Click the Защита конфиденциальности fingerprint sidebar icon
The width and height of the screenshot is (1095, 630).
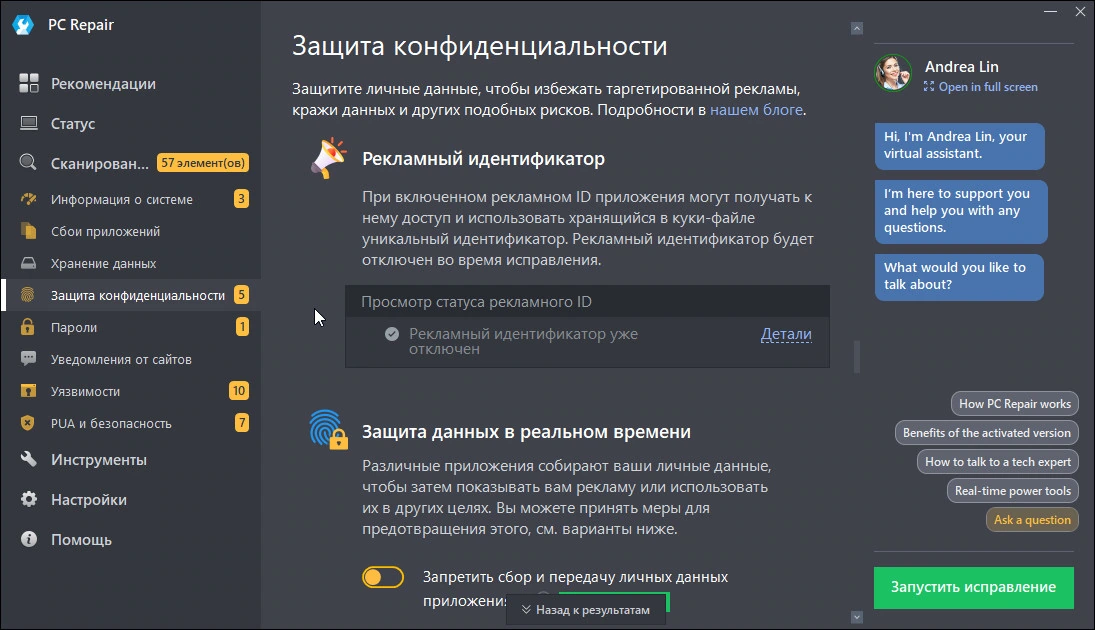tap(28, 295)
